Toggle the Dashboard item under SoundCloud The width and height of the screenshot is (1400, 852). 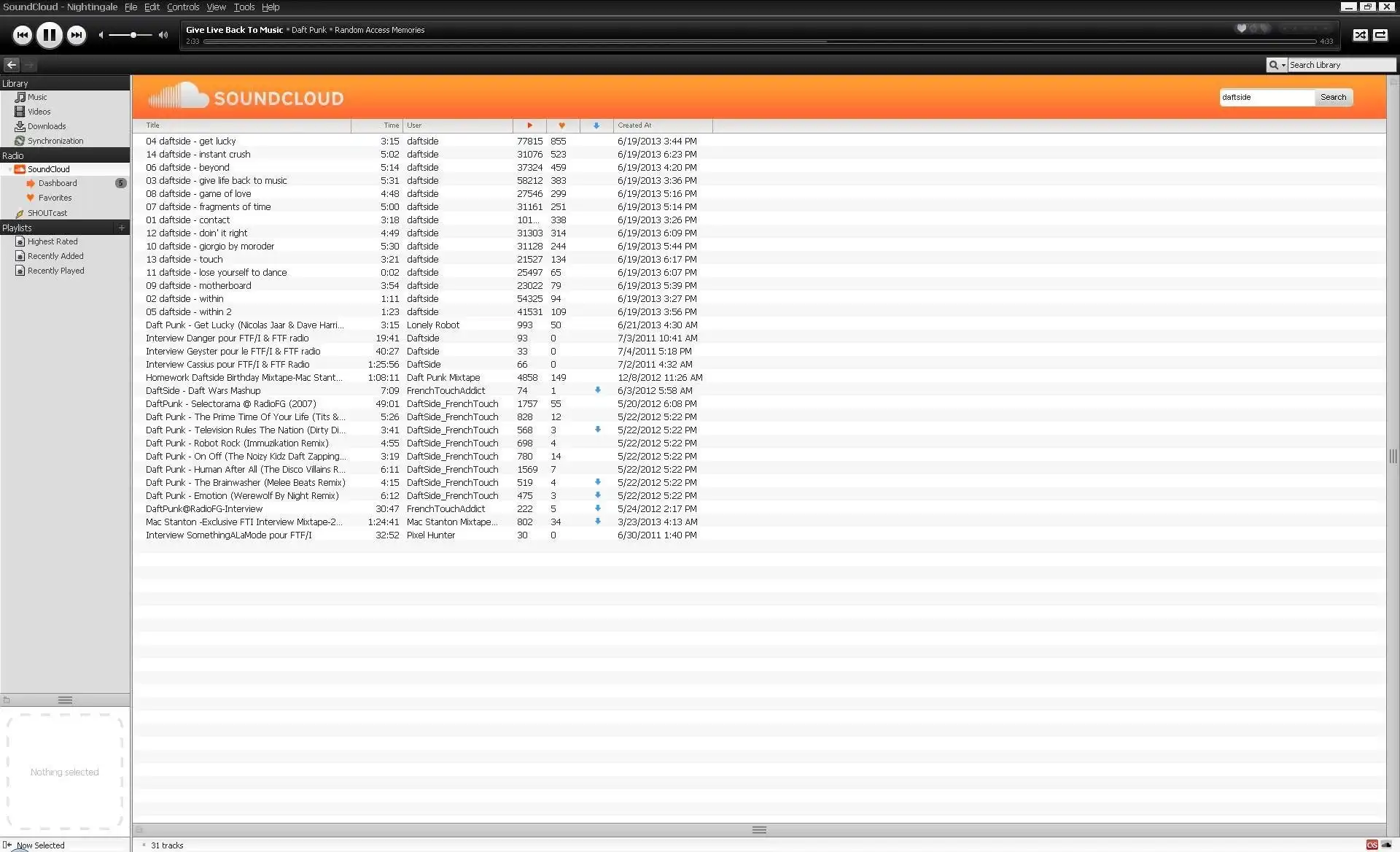(57, 183)
